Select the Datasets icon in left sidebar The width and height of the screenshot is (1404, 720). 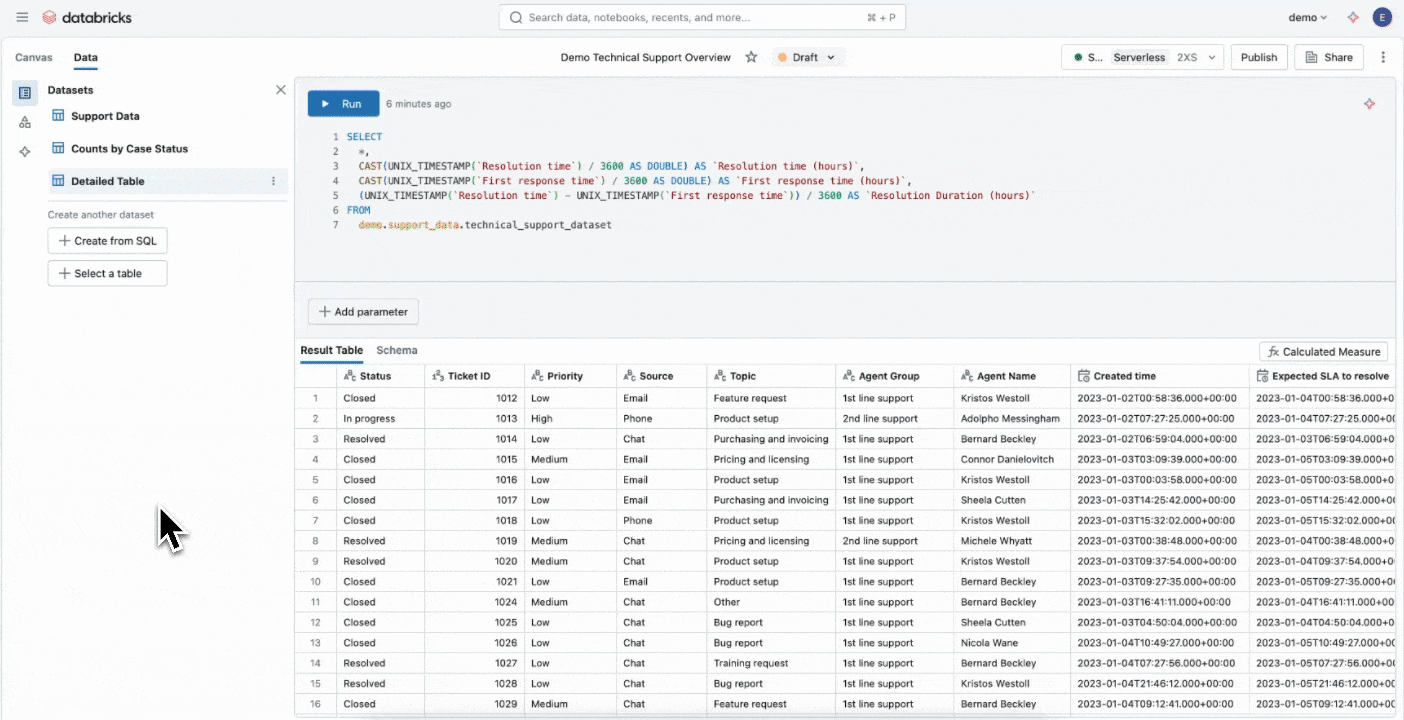(25, 93)
